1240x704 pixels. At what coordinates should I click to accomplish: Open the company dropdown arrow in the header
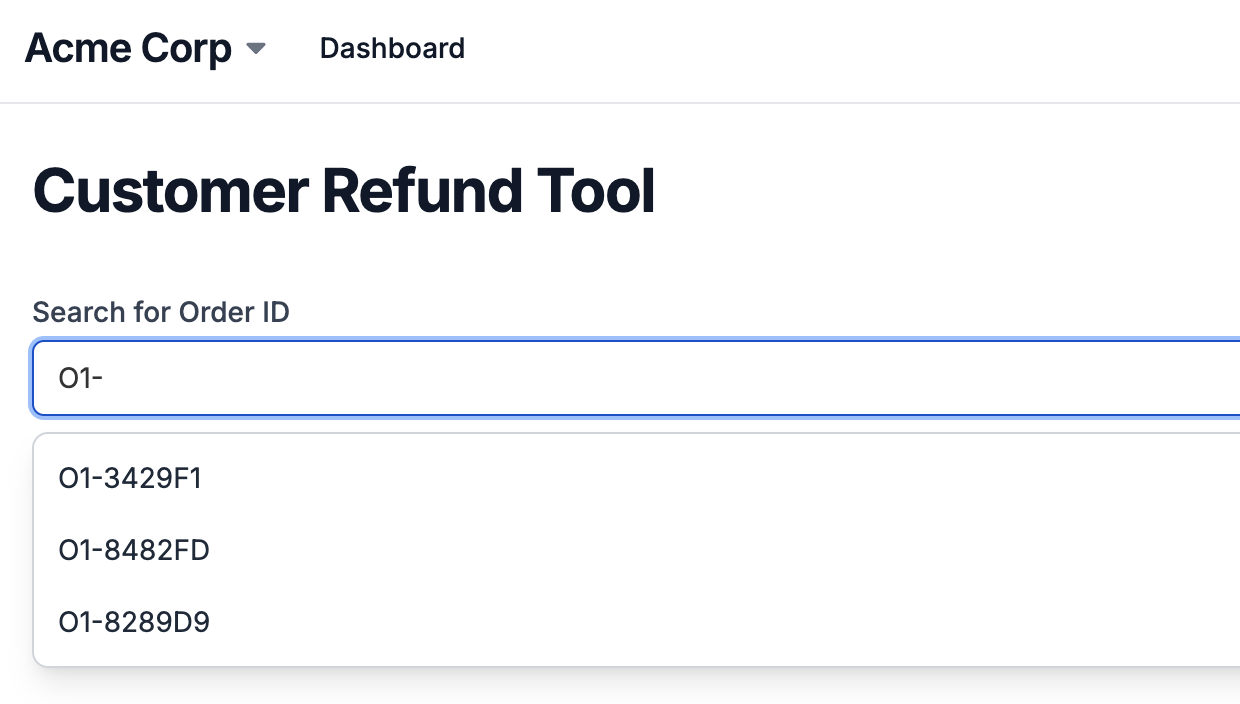coord(256,49)
